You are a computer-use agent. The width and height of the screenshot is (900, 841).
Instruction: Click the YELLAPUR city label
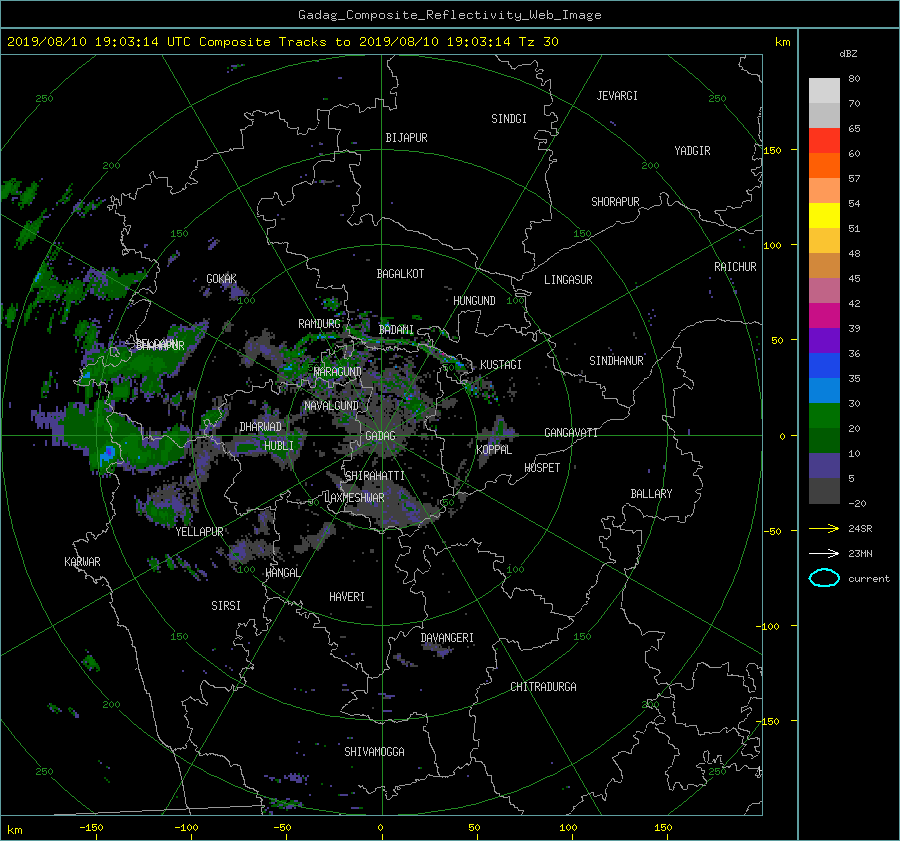click(199, 532)
